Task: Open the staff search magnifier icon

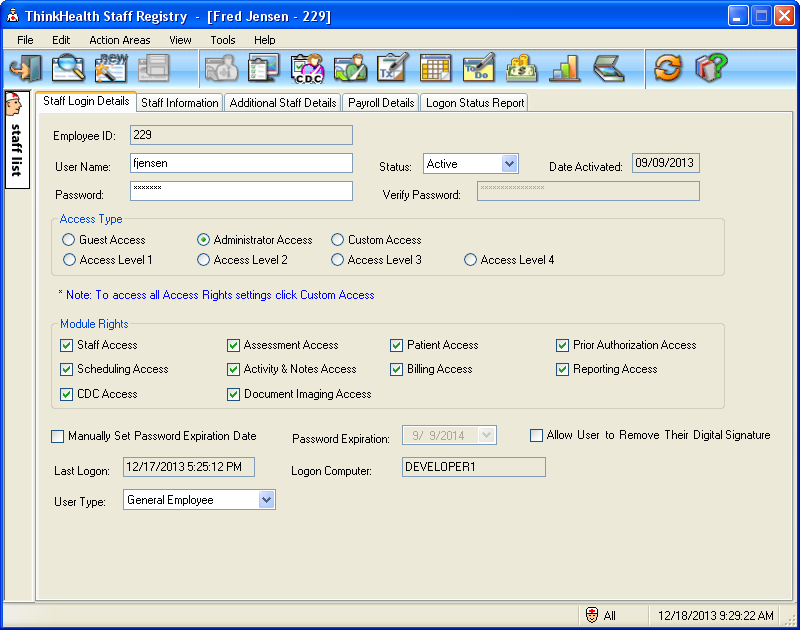Action: click(68, 68)
